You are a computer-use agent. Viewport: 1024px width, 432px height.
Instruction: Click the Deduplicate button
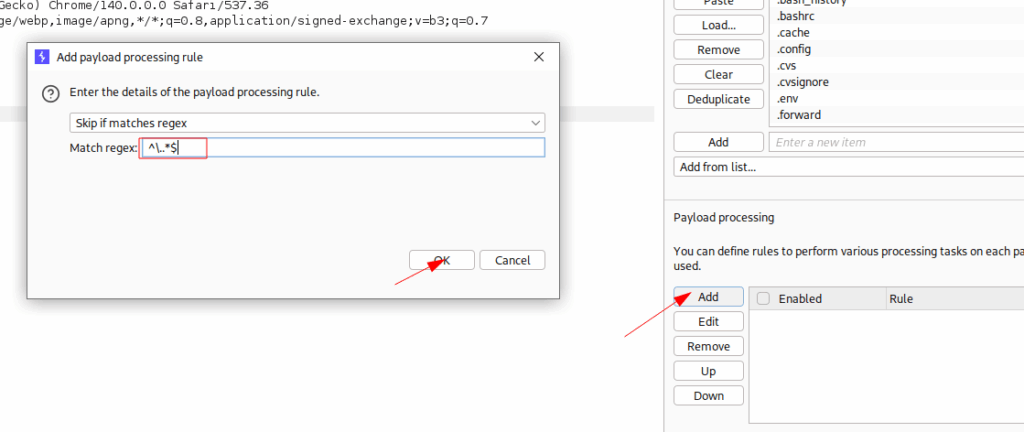710,99
